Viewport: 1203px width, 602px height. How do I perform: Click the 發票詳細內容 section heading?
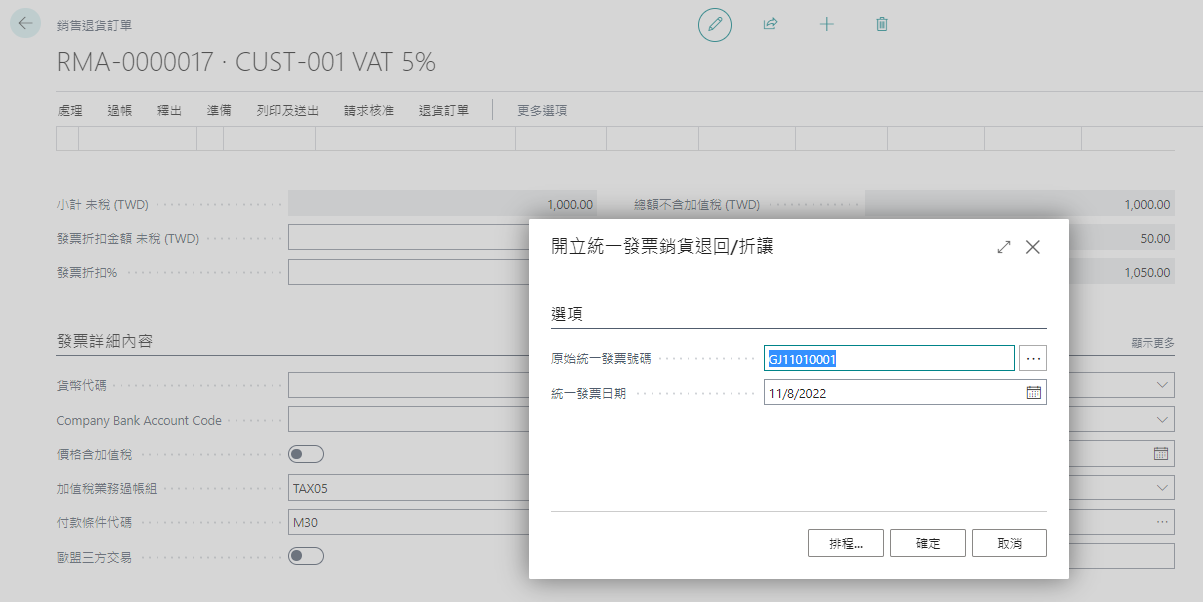point(105,341)
